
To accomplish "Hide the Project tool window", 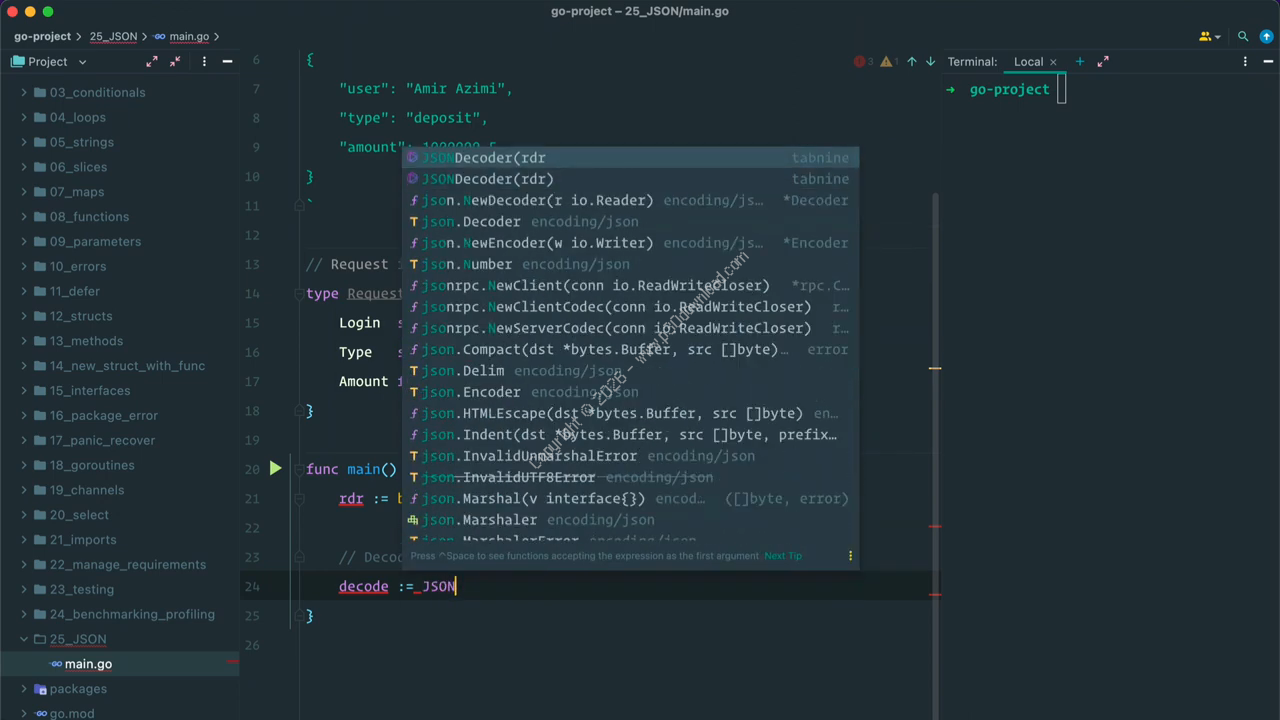I will point(227,62).
